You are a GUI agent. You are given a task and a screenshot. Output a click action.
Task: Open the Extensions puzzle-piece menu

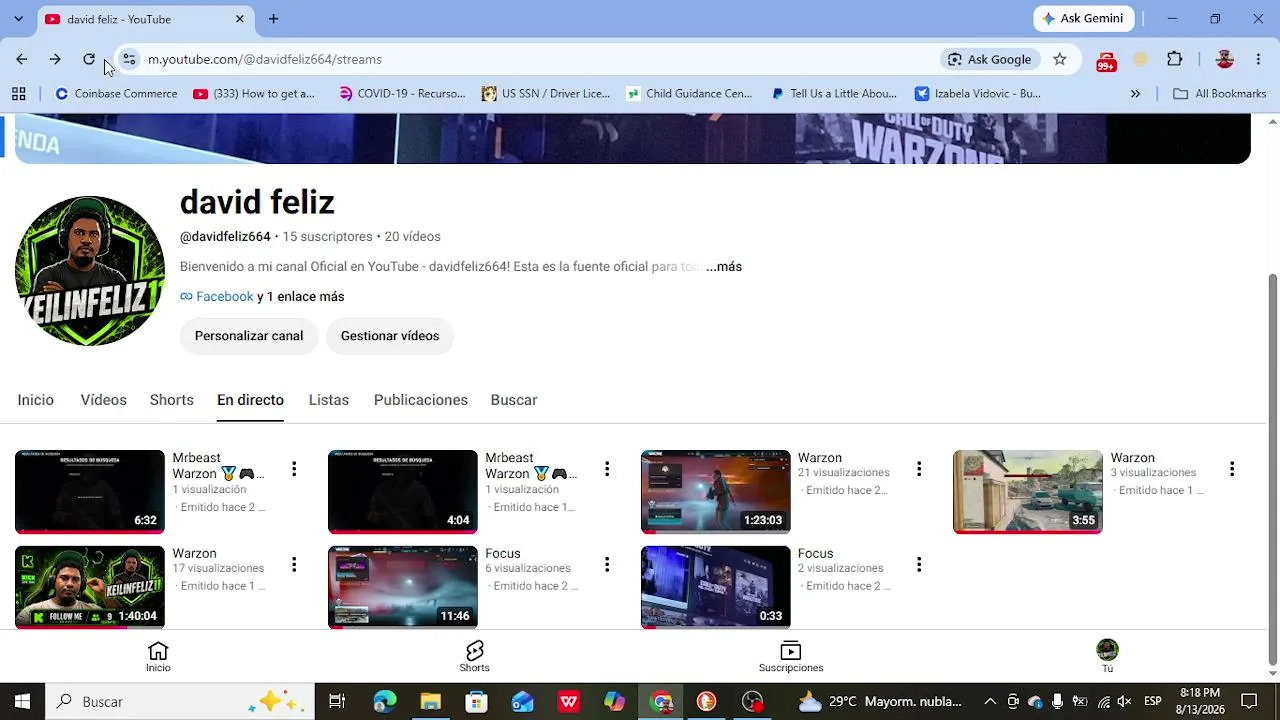click(1175, 59)
